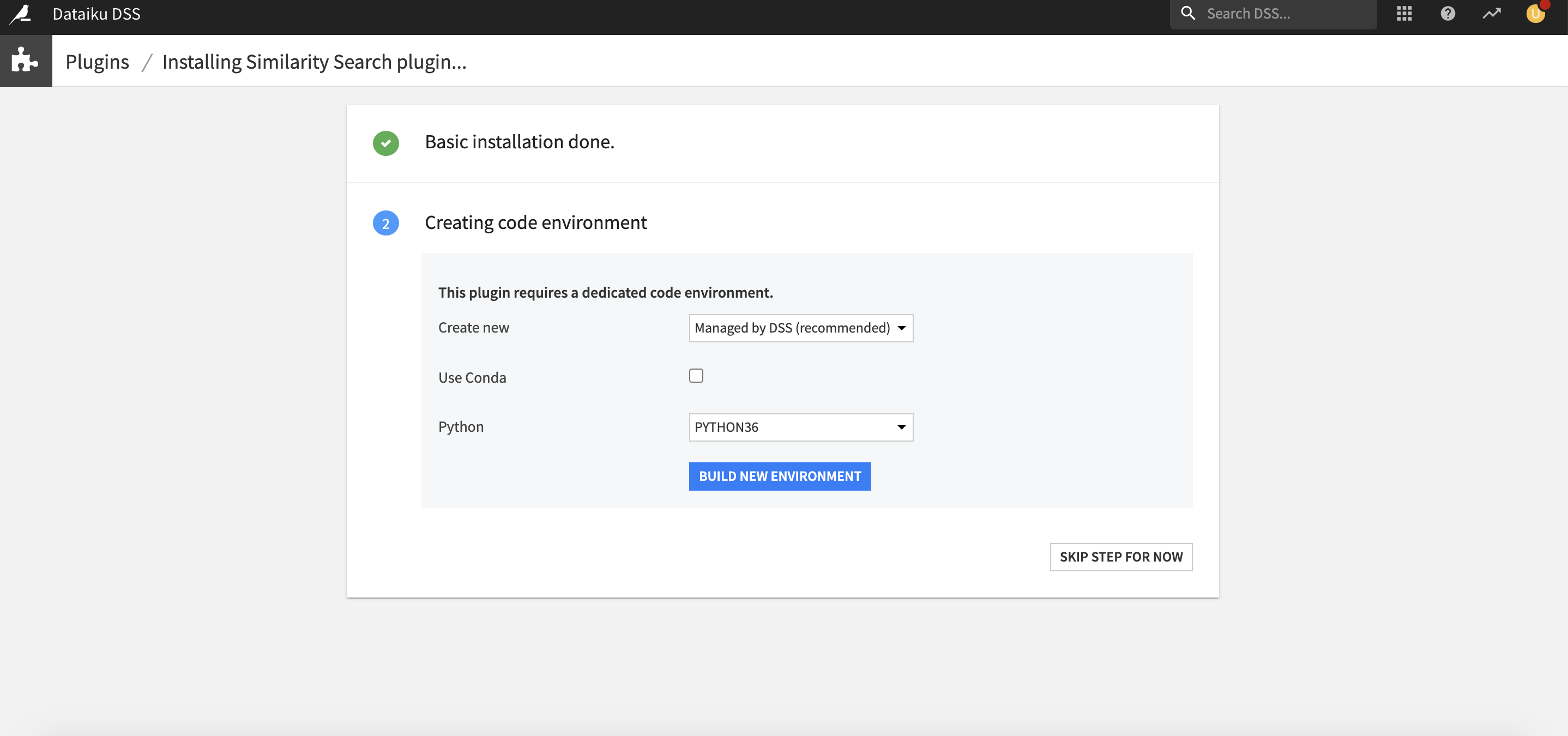The width and height of the screenshot is (1568, 736).
Task: Open the user profile avatar
Action: coord(1535,14)
